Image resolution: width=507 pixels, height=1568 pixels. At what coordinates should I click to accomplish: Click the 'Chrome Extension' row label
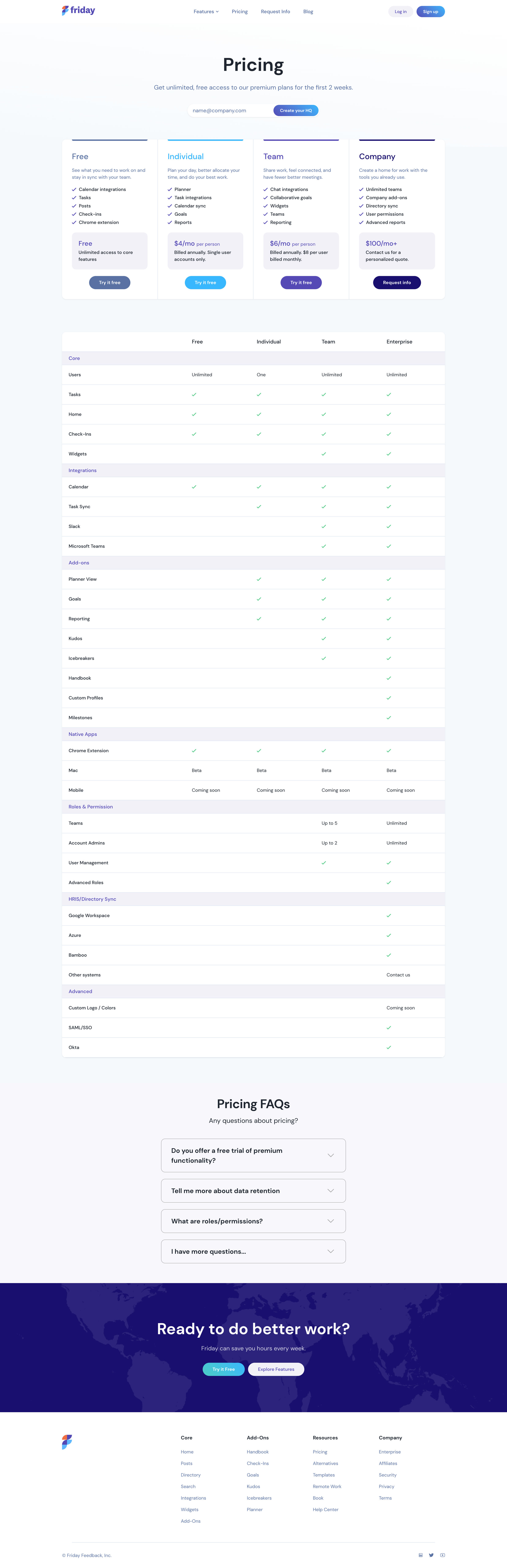88,751
